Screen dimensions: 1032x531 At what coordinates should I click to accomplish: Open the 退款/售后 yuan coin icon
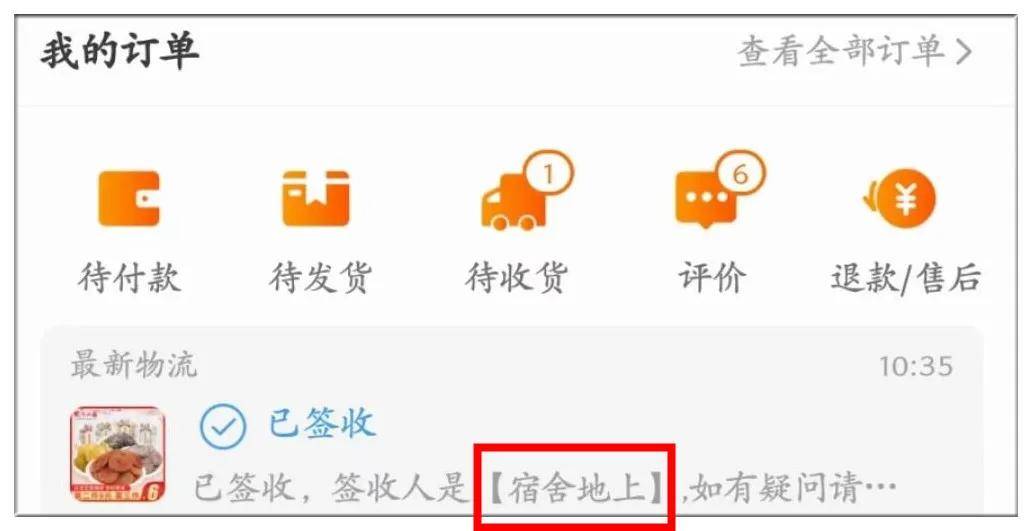pos(900,199)
